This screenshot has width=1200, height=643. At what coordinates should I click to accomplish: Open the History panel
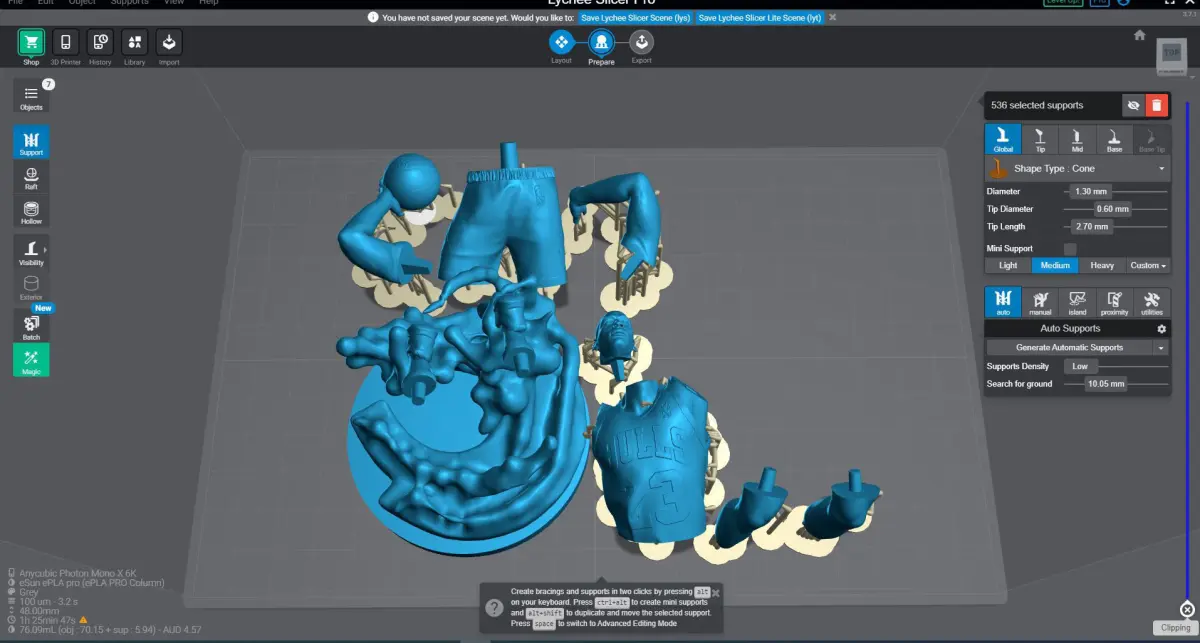click(x=100, y=47)
